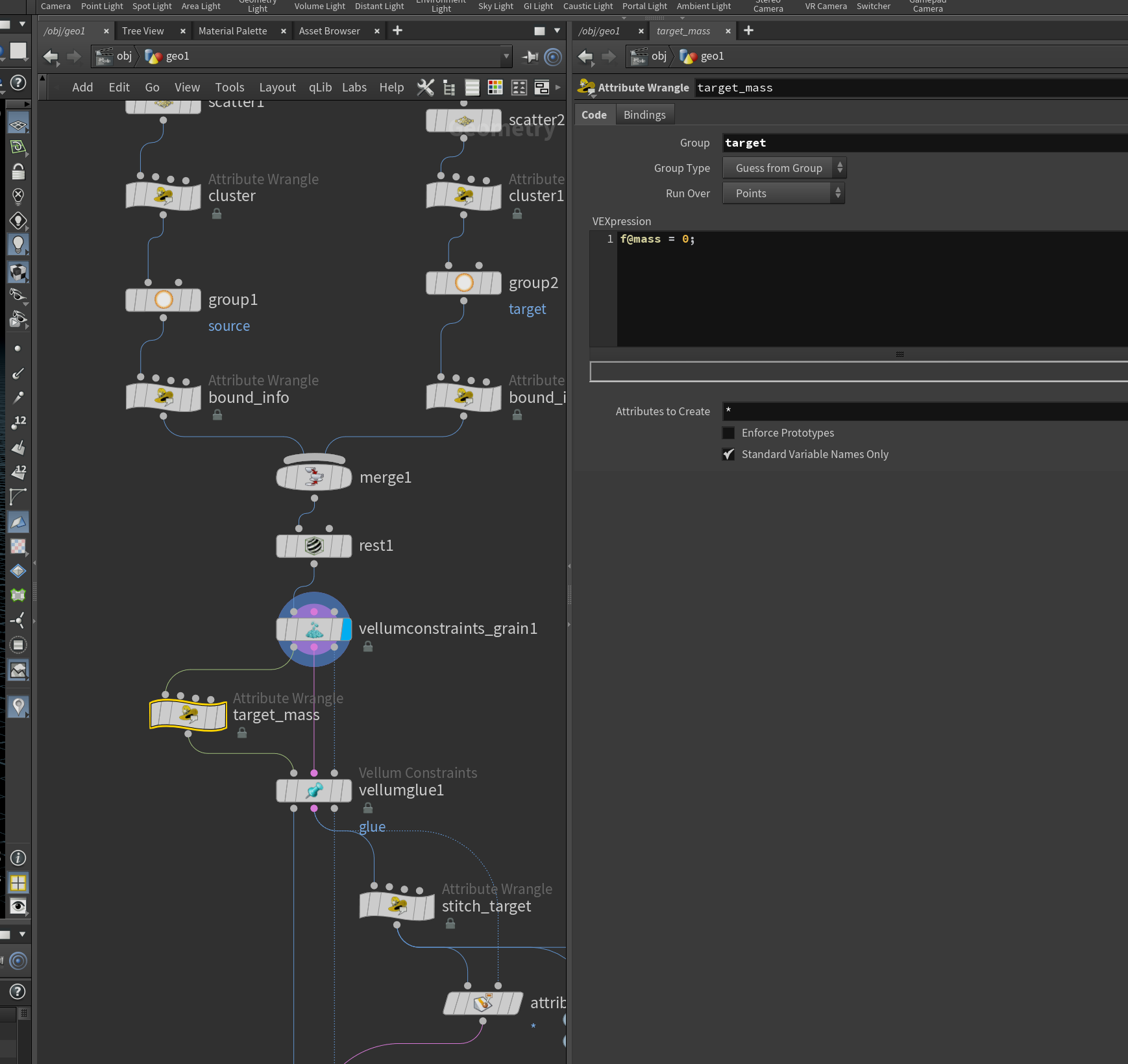Click the group1 node icon

[x=164, y=300]
